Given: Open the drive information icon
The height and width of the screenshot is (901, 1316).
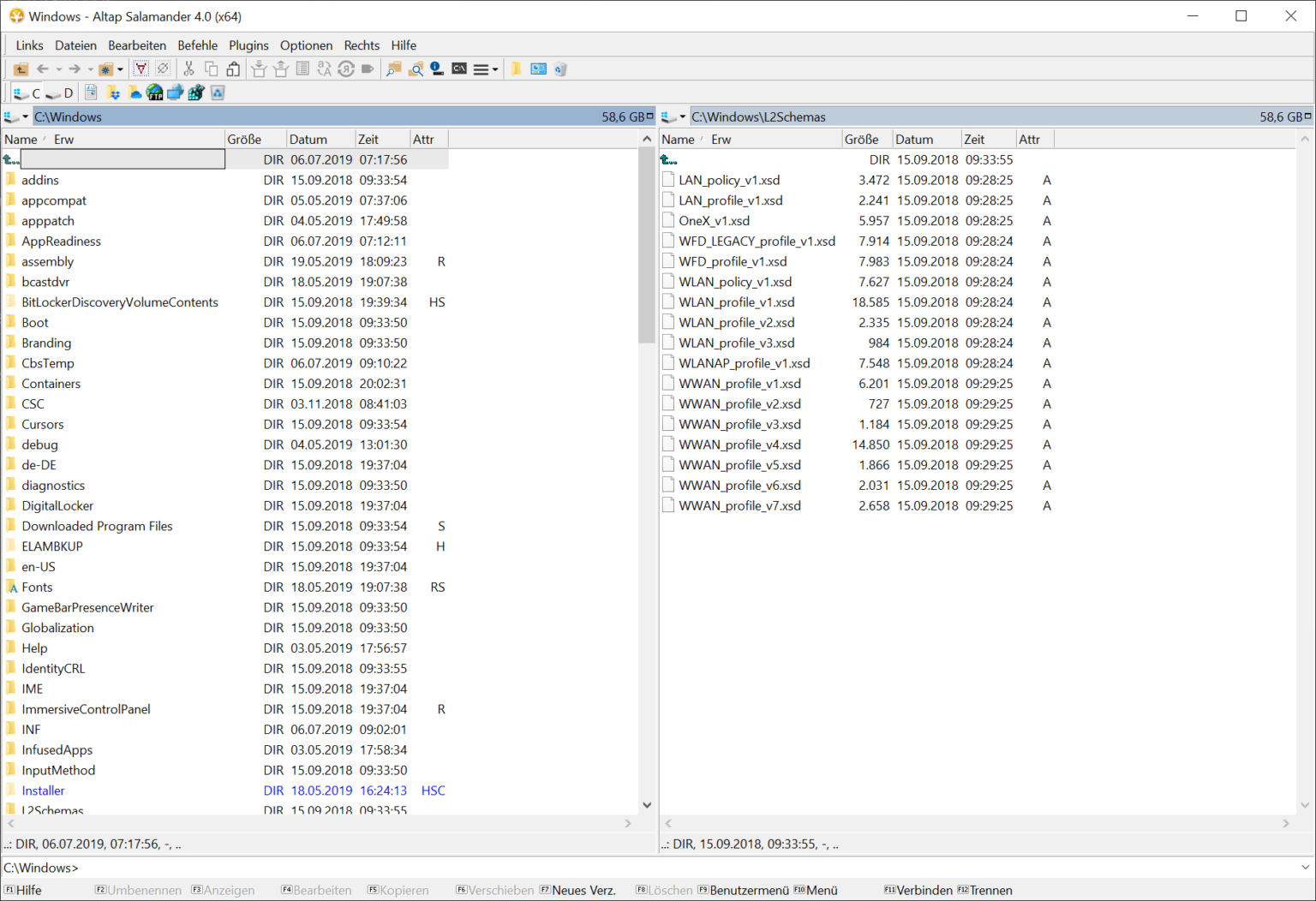Looking at the screenshot, I should point(437,69).
